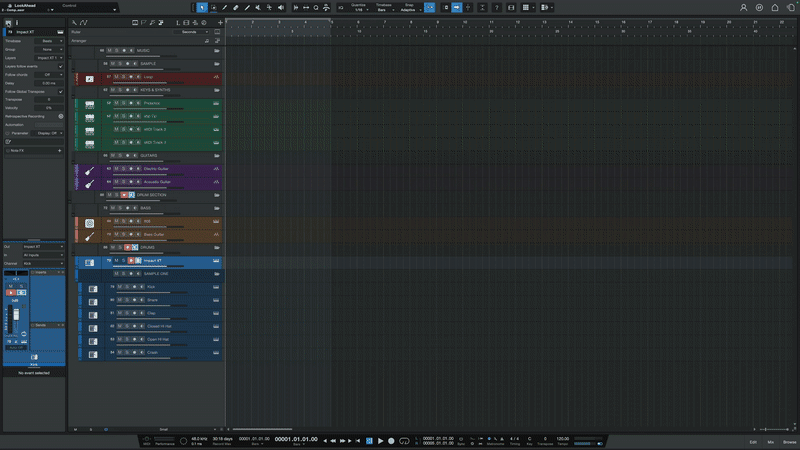Open the track list wrench options icon

pyautogui.click(x=74, y=22)
